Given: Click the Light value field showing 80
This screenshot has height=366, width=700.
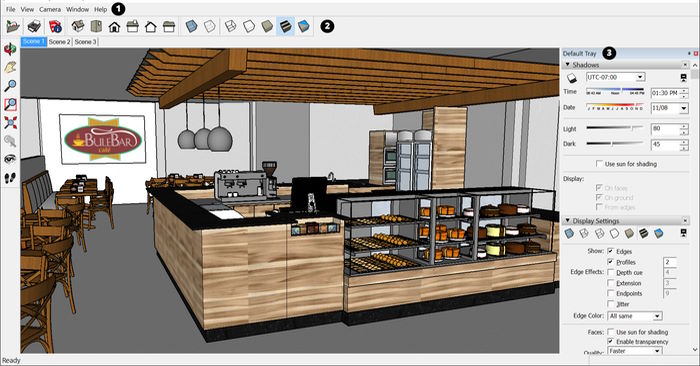Looking at the screenshot, I should click(x=665, y=129).
